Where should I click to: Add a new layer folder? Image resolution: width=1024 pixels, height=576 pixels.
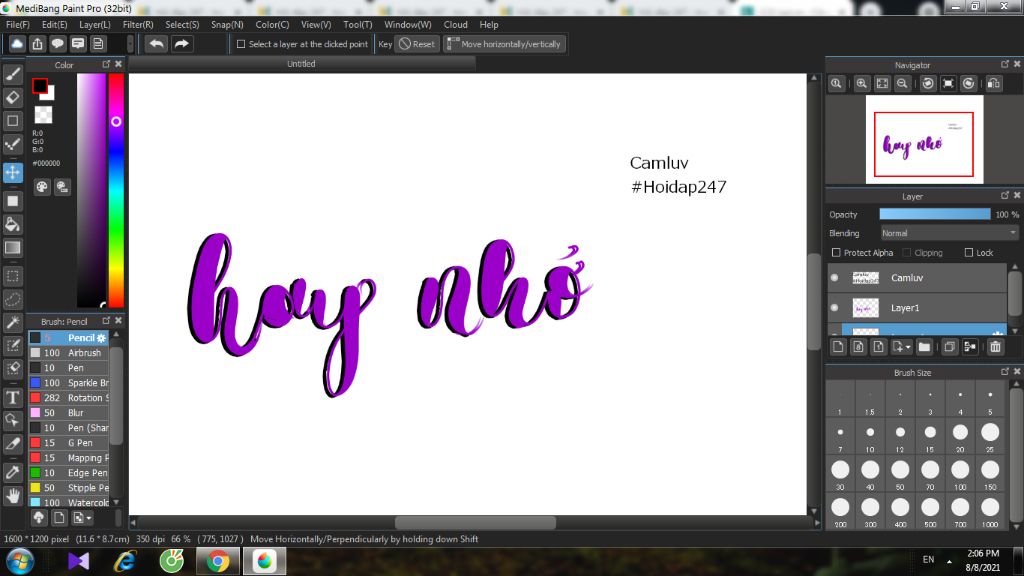pos(924,347)
